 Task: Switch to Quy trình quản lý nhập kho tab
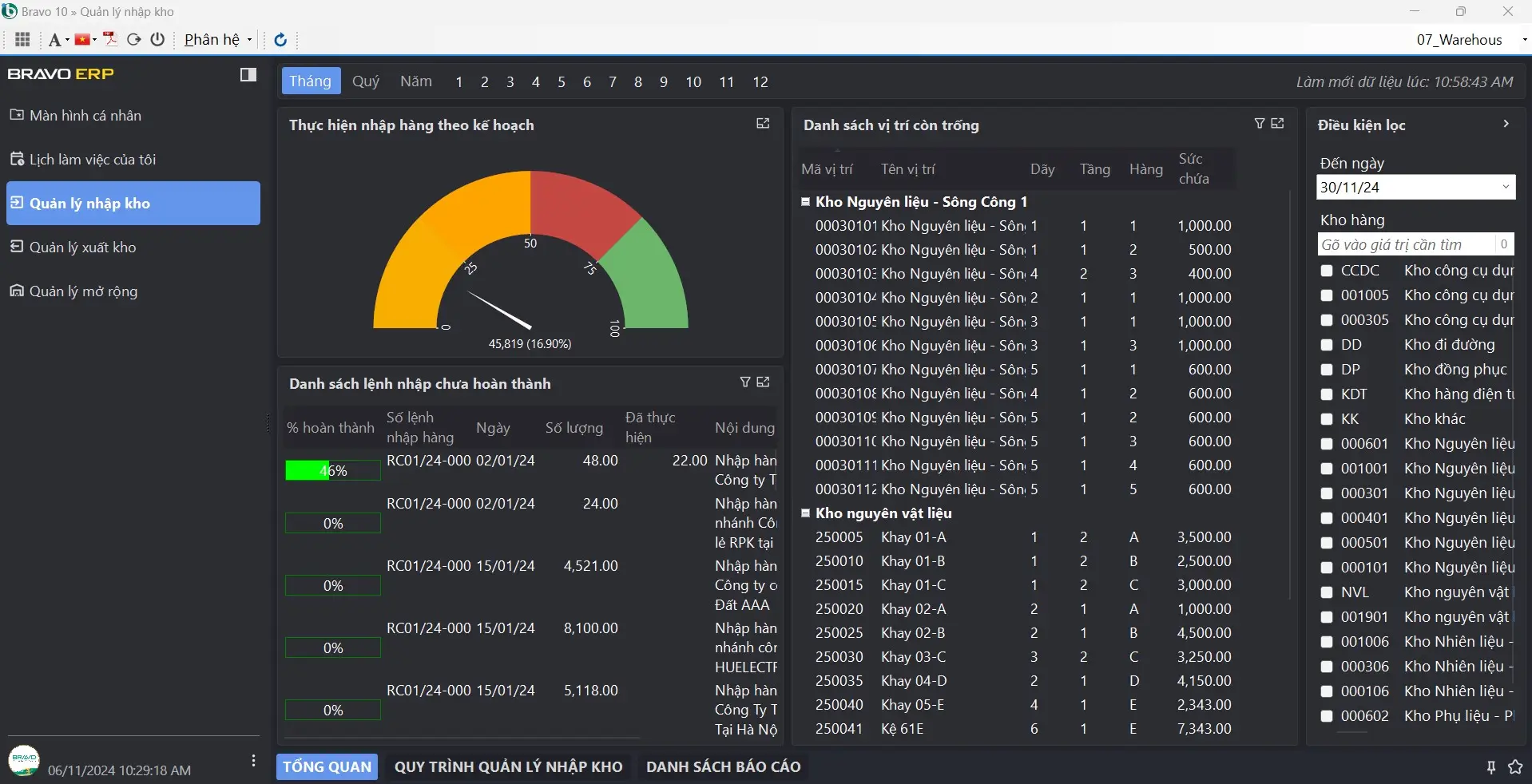[508, 766]
